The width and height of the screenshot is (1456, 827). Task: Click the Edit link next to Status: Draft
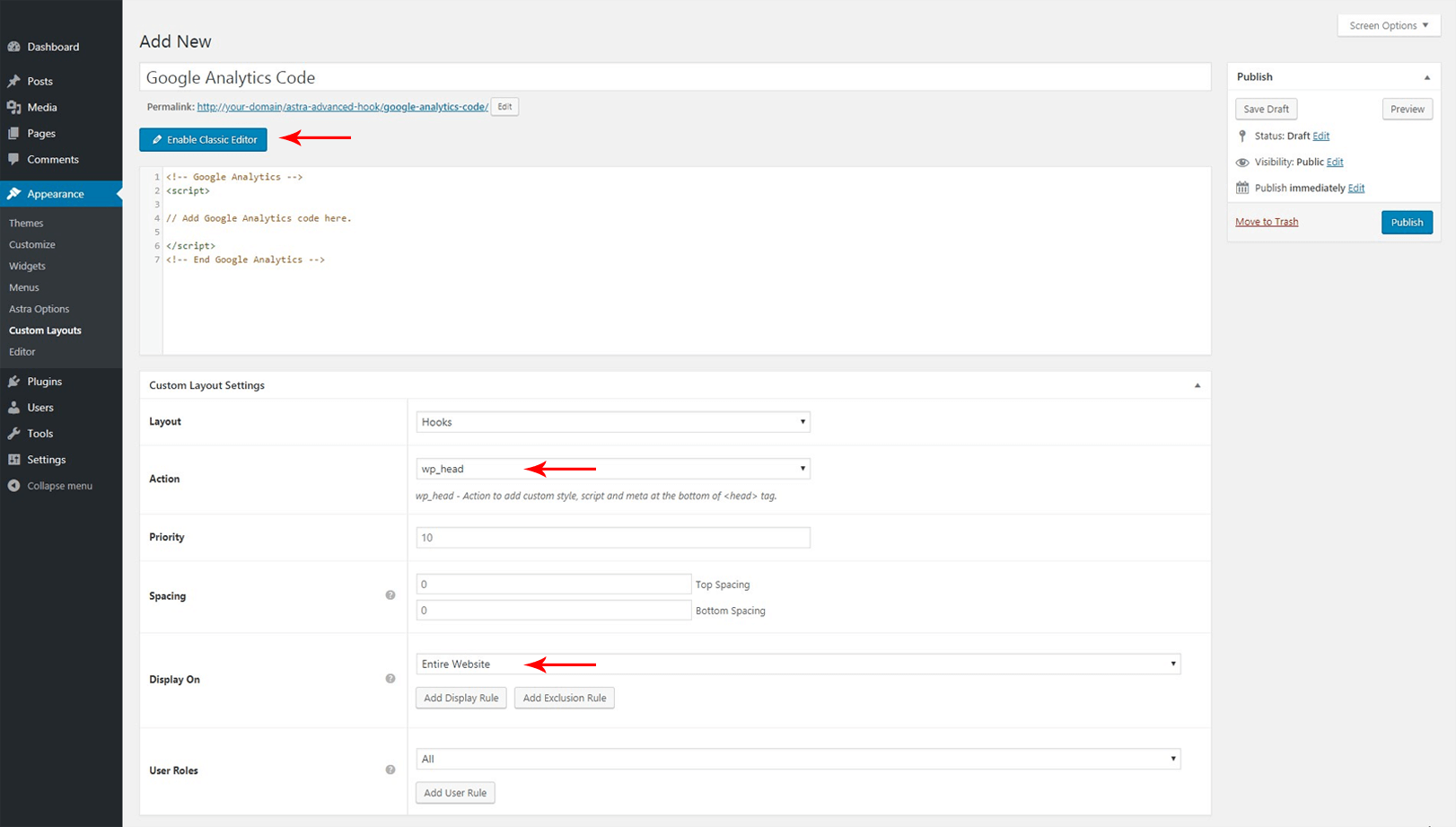(1320, 136)
